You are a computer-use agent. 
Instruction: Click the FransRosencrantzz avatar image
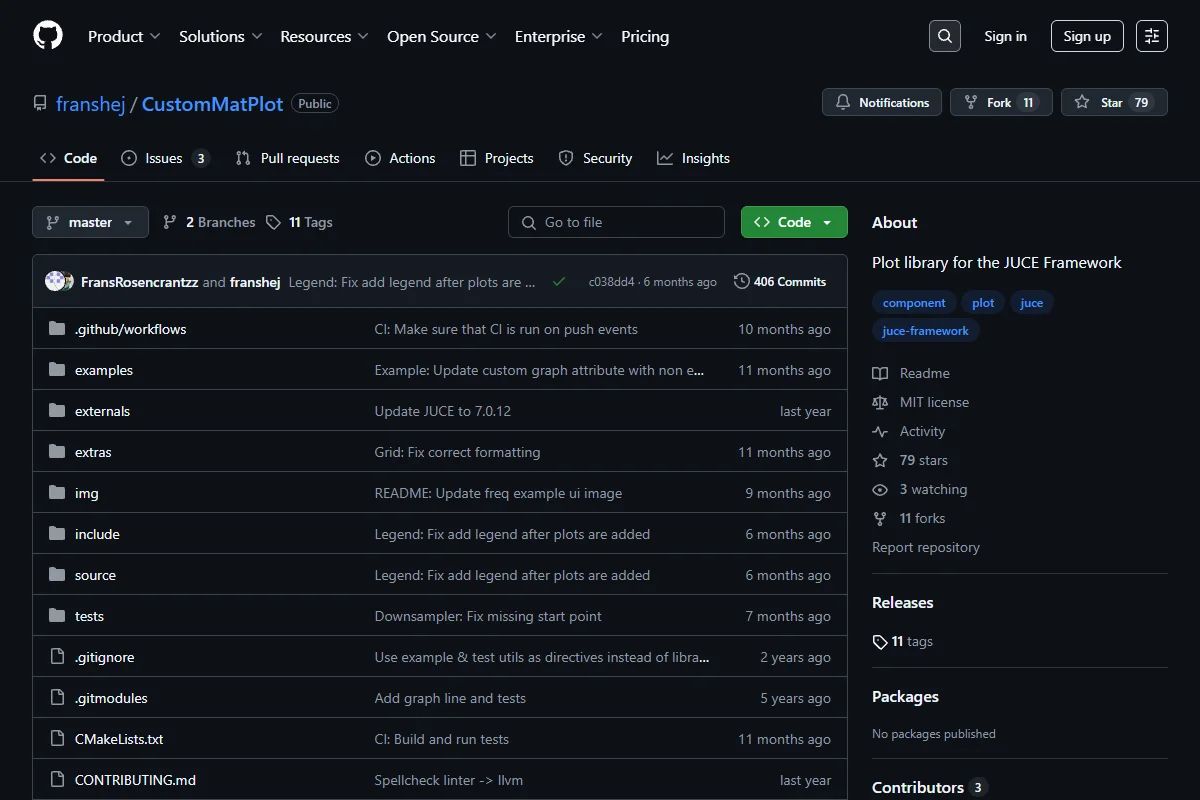pyautogui.click(x=55, y=282)
